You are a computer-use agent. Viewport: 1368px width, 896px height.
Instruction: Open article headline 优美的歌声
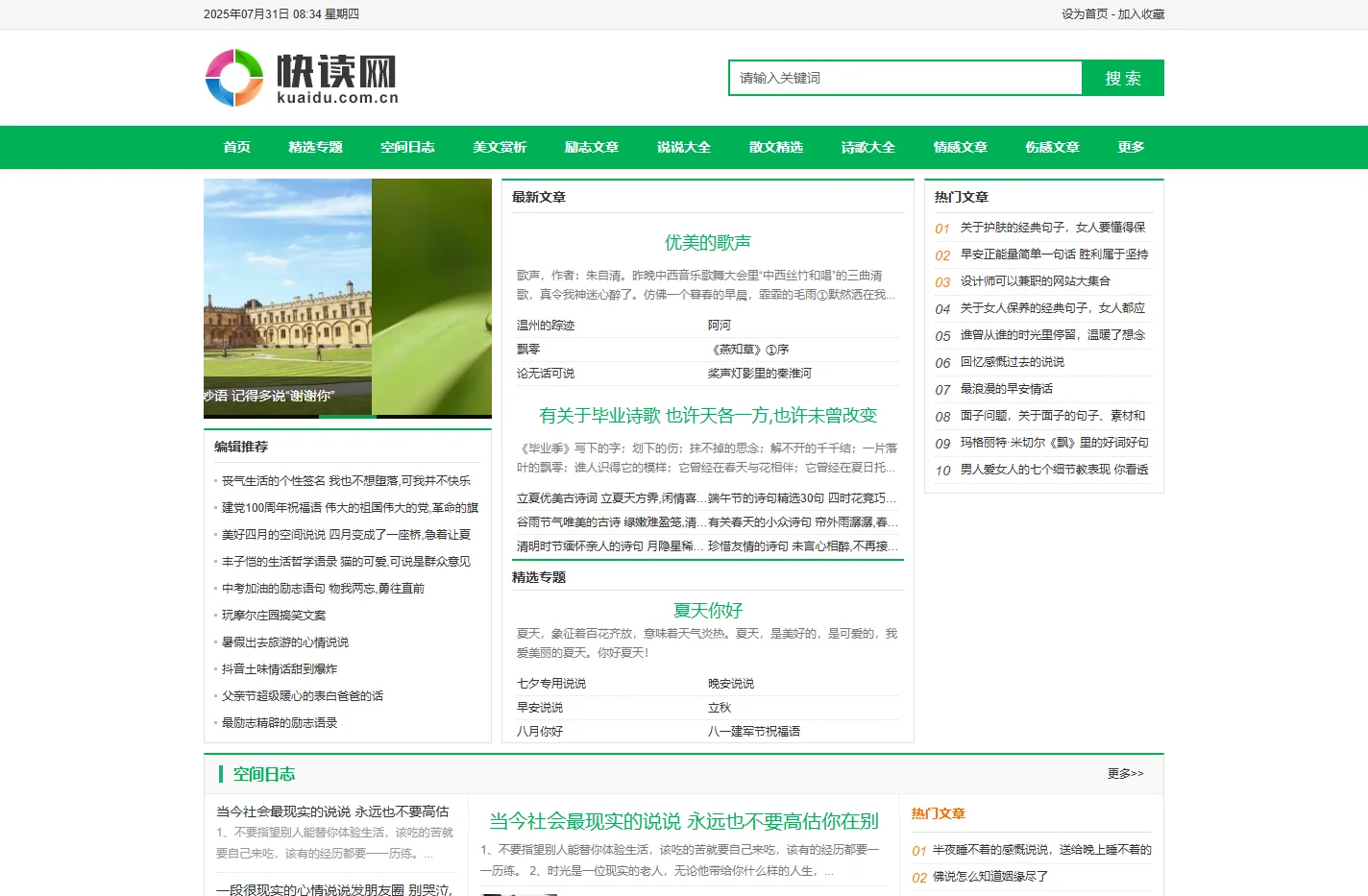708,243
